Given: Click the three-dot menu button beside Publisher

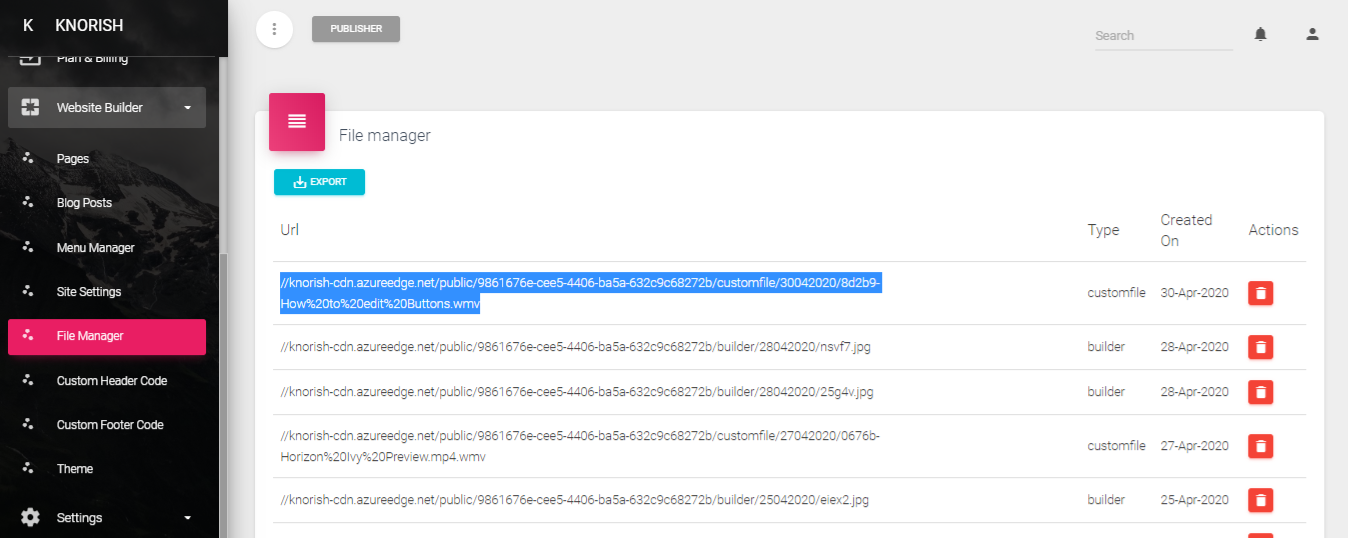Looking at the screenshot, I should (275, 29).
